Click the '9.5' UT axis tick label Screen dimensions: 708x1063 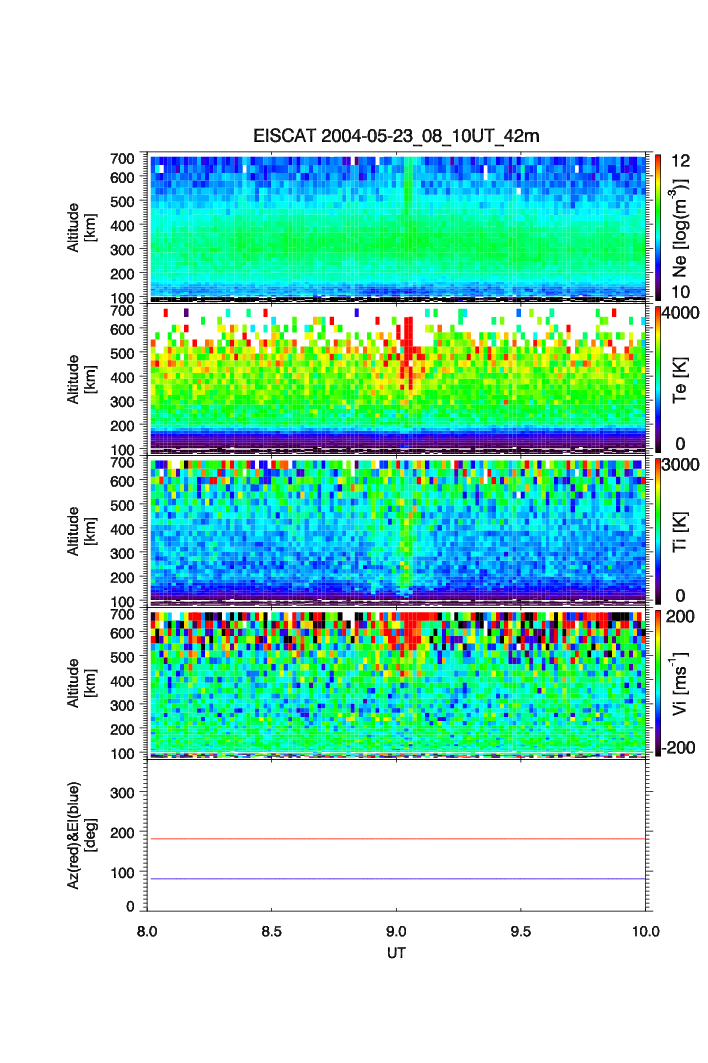[x=521, y=931]
